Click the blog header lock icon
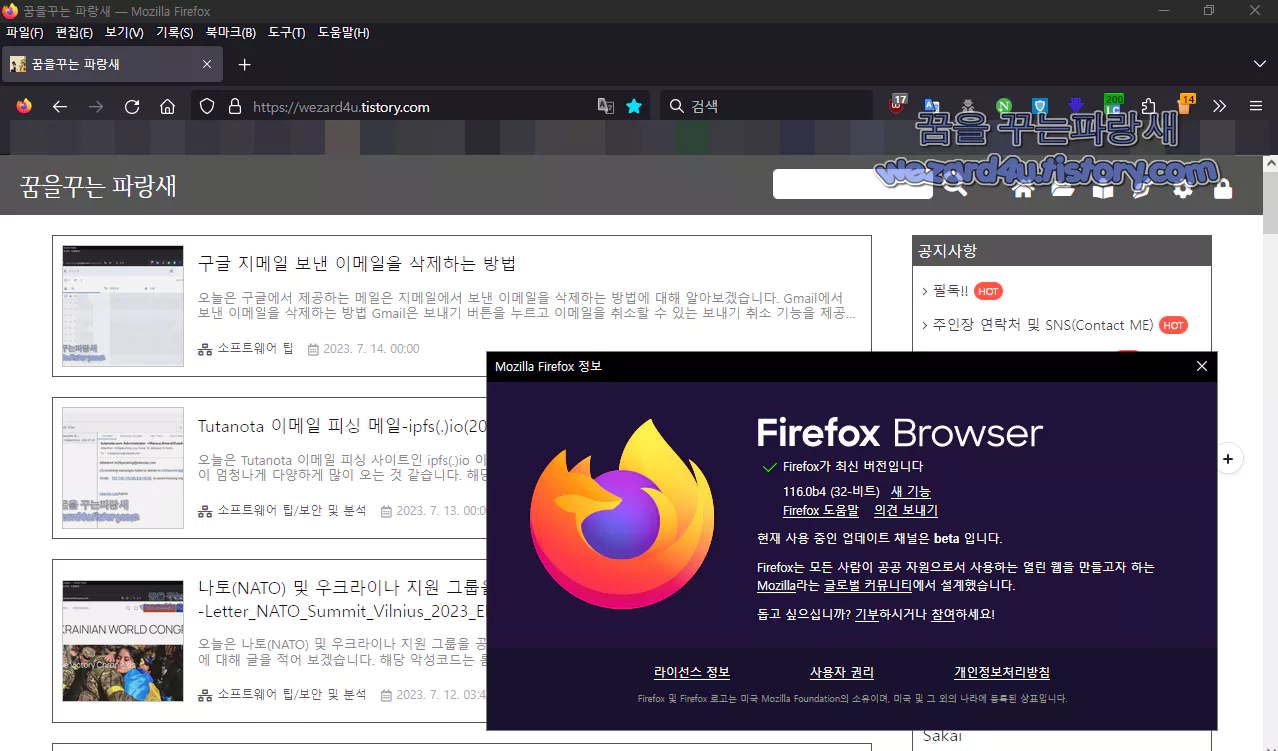 (x=1222, y=188)
